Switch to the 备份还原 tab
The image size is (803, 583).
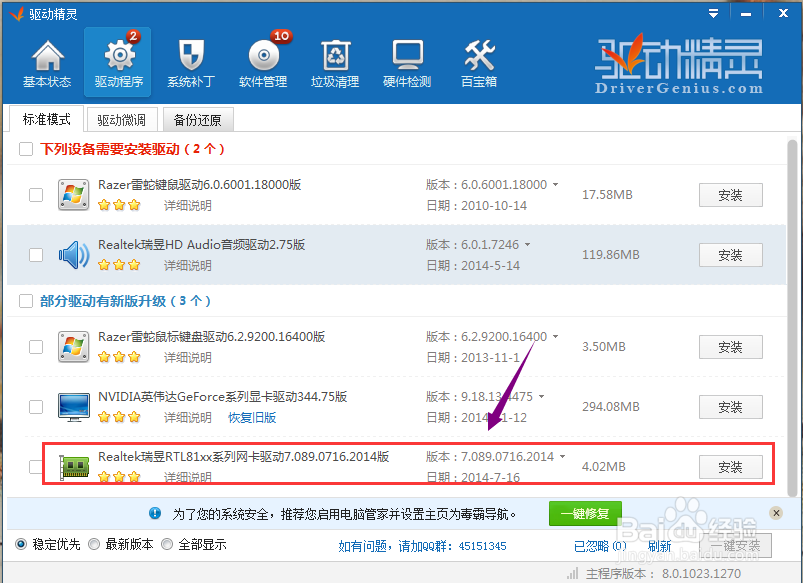point(198,120)
